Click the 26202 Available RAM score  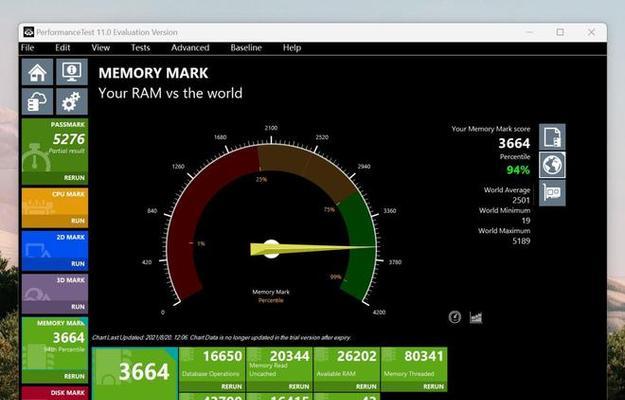click(x=357, y=356)
